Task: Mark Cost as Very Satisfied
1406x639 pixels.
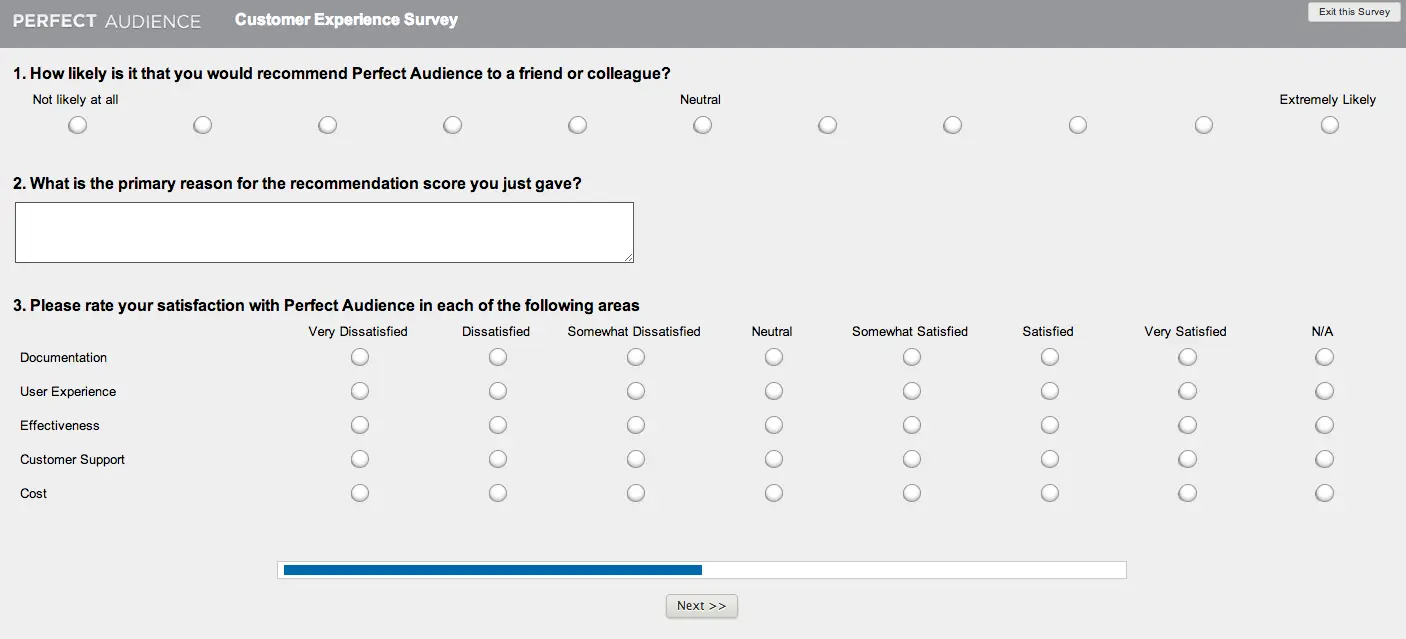Action: [x=1187, y=493]
